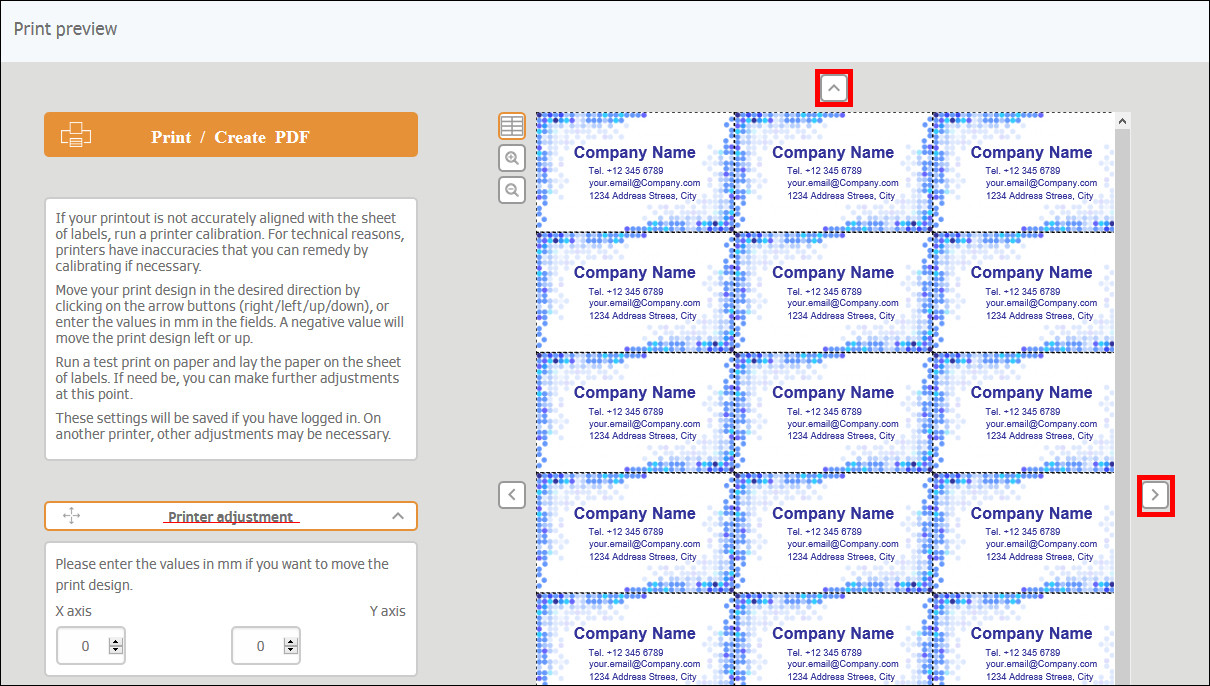Focus the X axis value field
This screenshot has height=686, width=1210.
[84, 646]
